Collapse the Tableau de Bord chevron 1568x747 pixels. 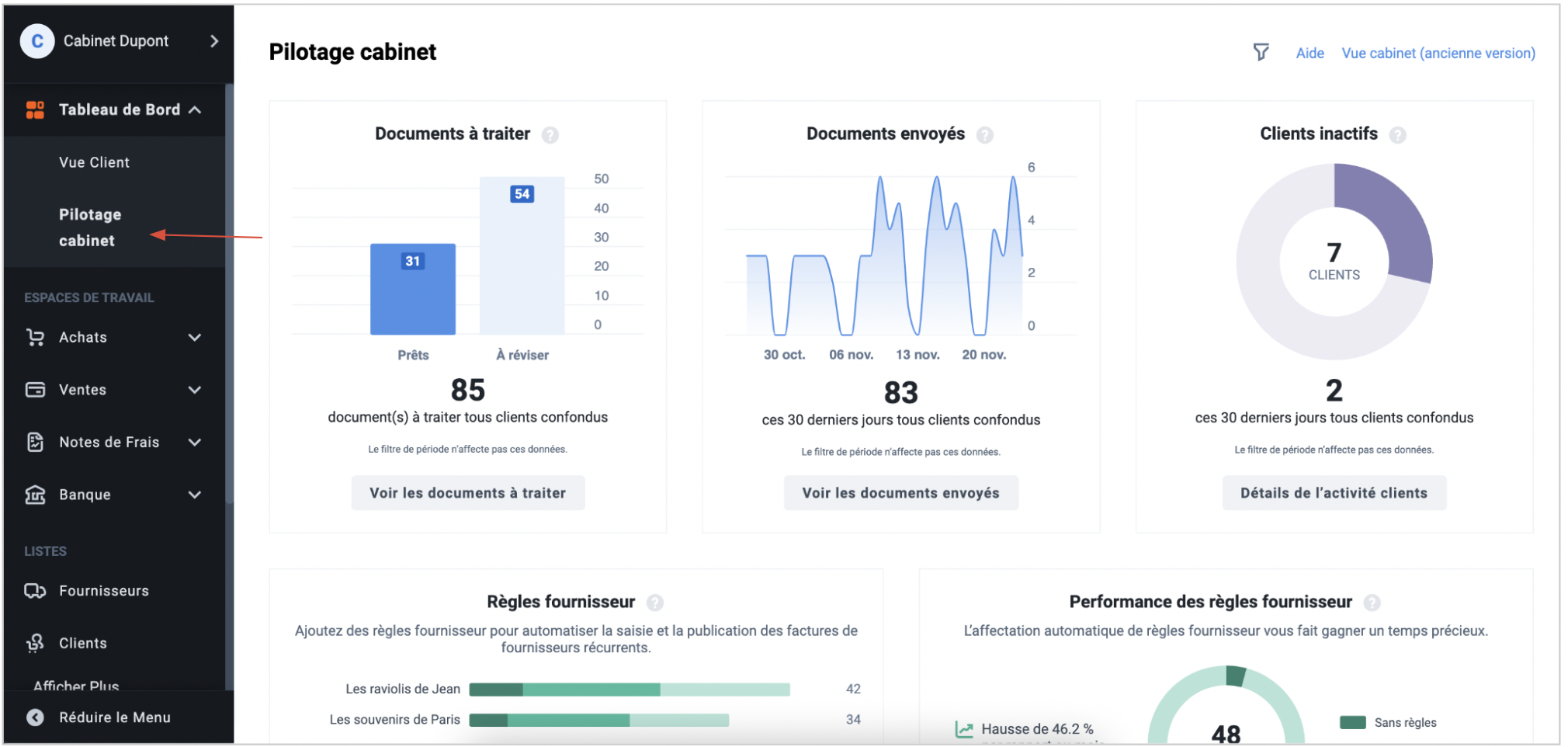[195, 109]
